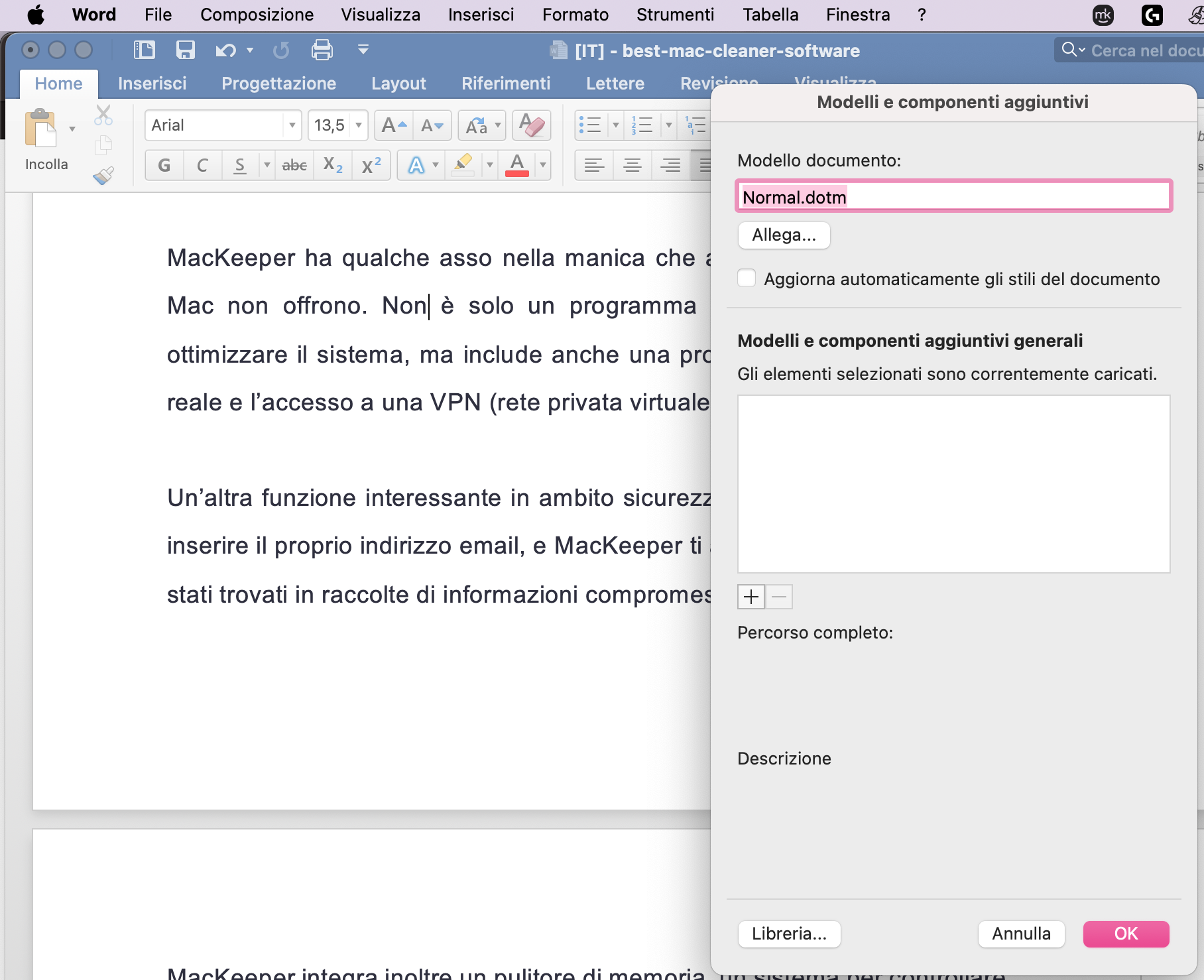Open Customize Quick Access Toolbar arrow
Image resolution: width=1204 pixels, height=980 pixels.
363,50
